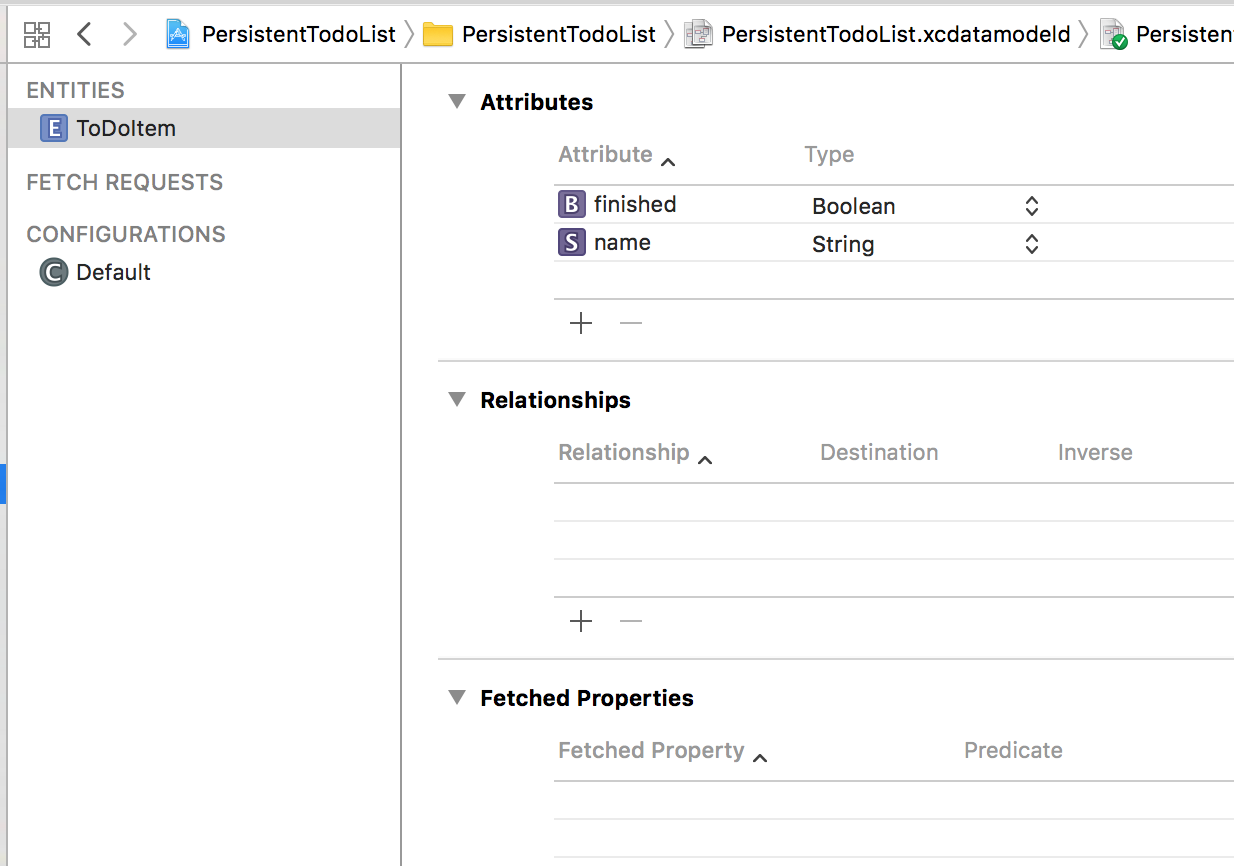Click the PersistentTodoList project file icon

pyautogui.click(x=178, y=35)
